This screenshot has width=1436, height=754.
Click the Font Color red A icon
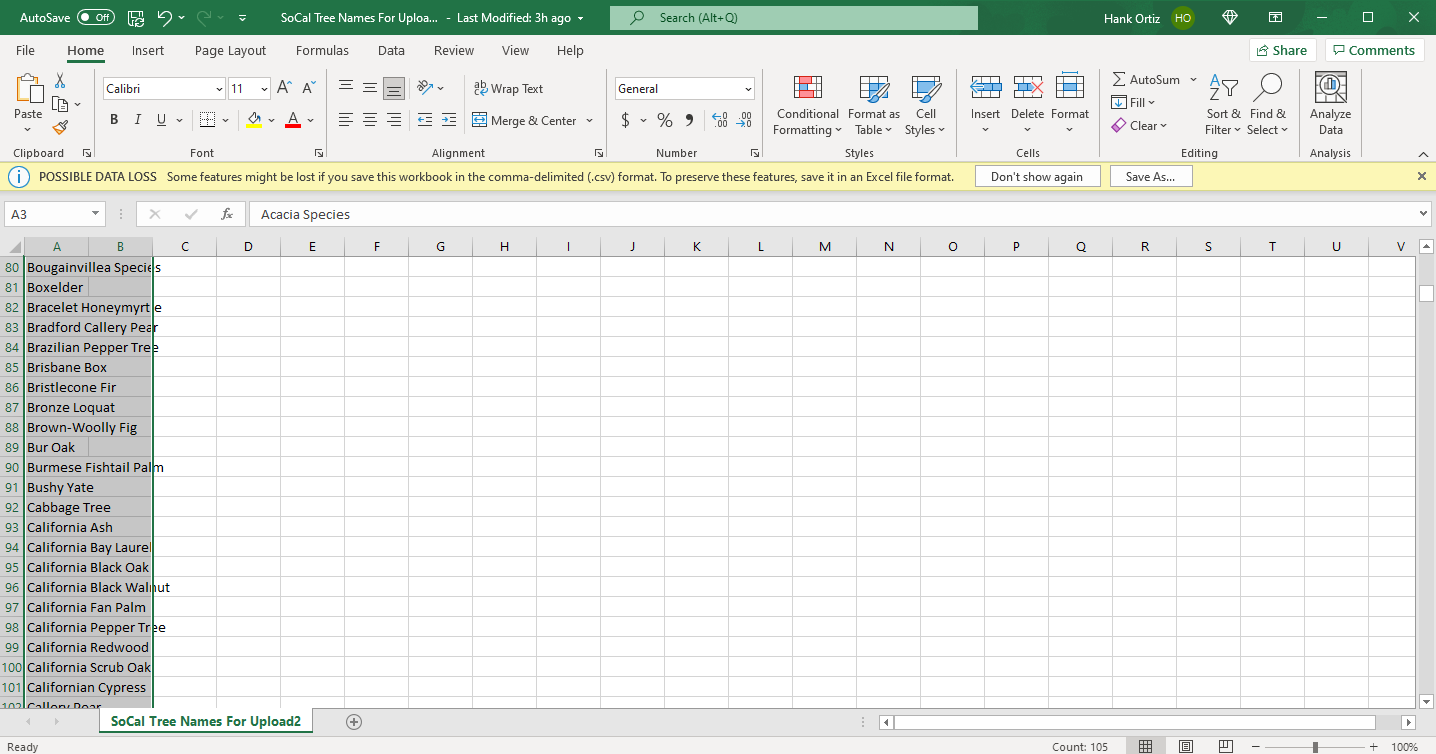(x=293, y=120)
